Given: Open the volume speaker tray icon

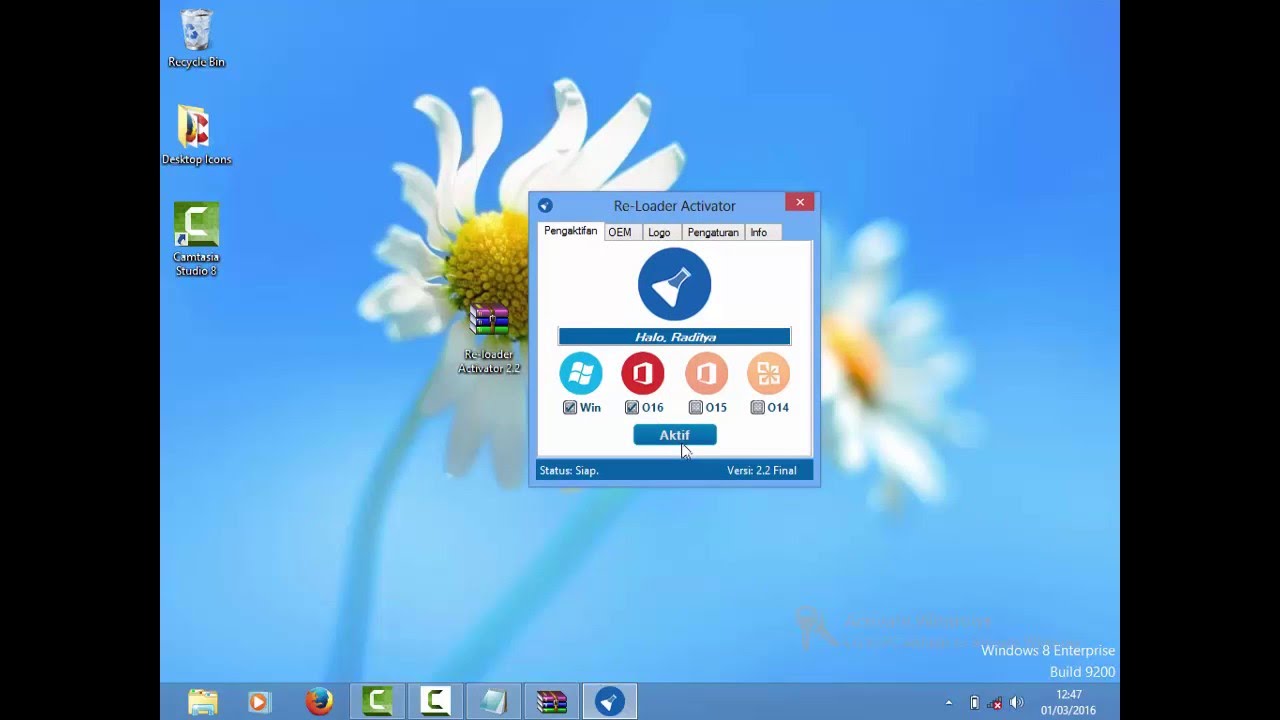Looking at the screenshot, I should tap(1016, 703).
